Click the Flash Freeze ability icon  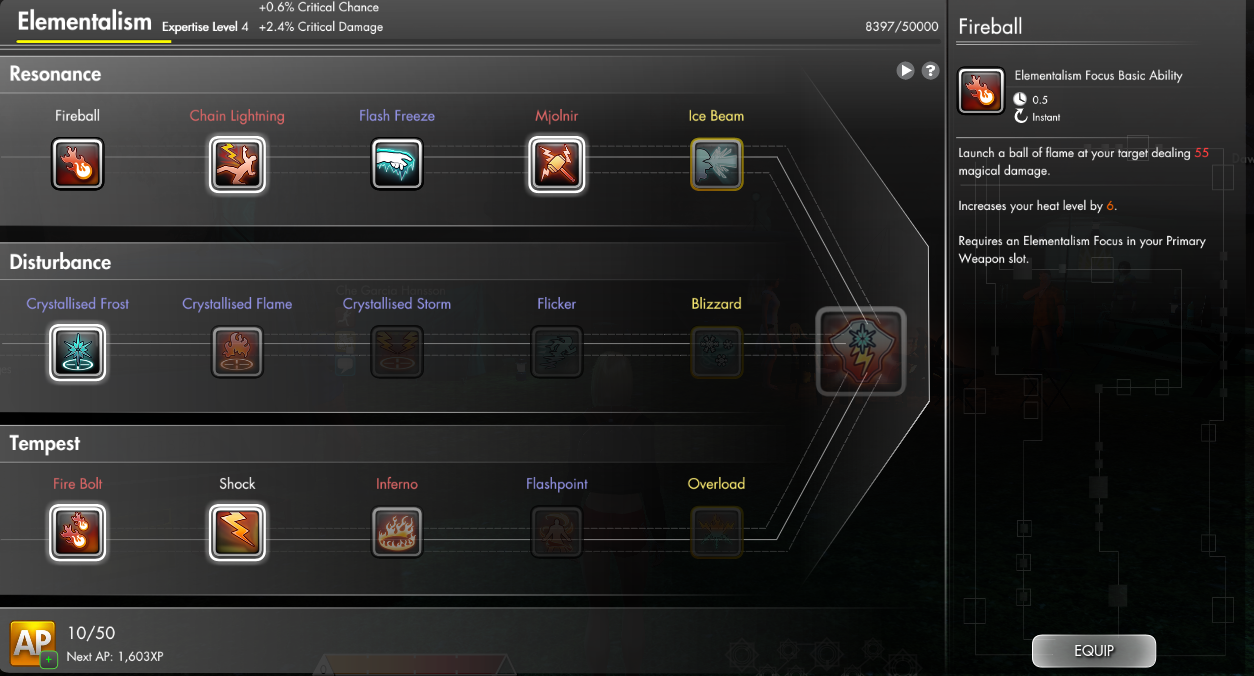[x=397, y=164]
